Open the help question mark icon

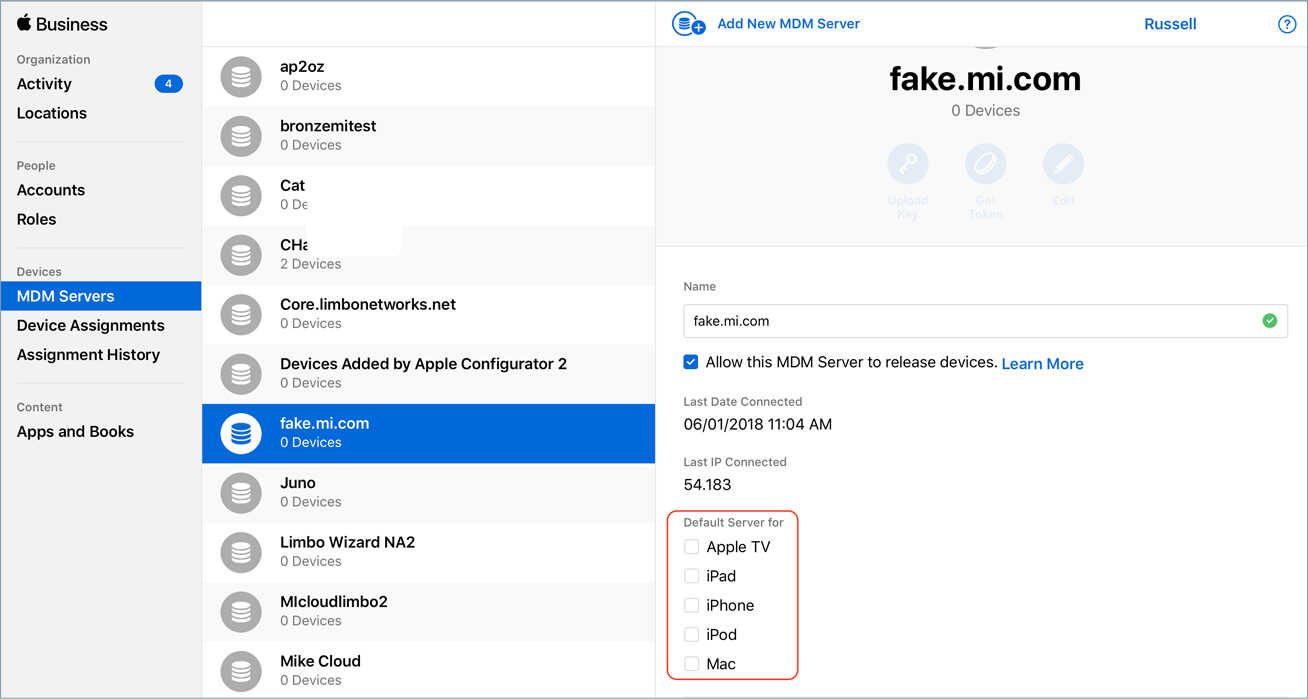point(1287,24)
